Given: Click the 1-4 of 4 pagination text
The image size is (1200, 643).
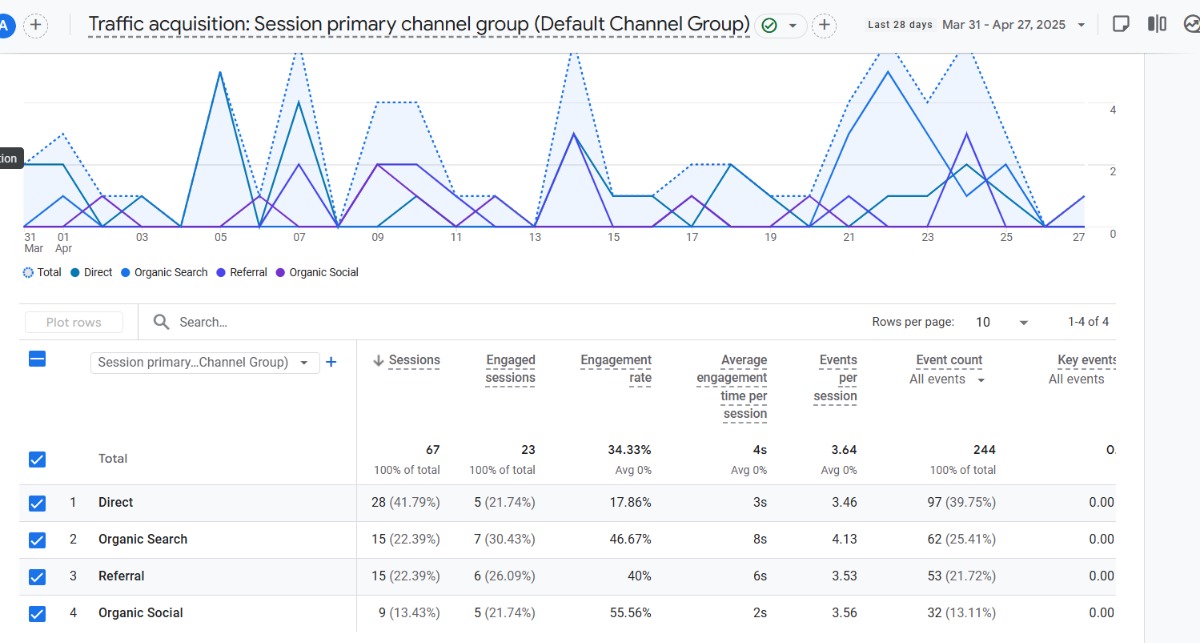Looking at the screenshot, I should (x=1088, y=322).
